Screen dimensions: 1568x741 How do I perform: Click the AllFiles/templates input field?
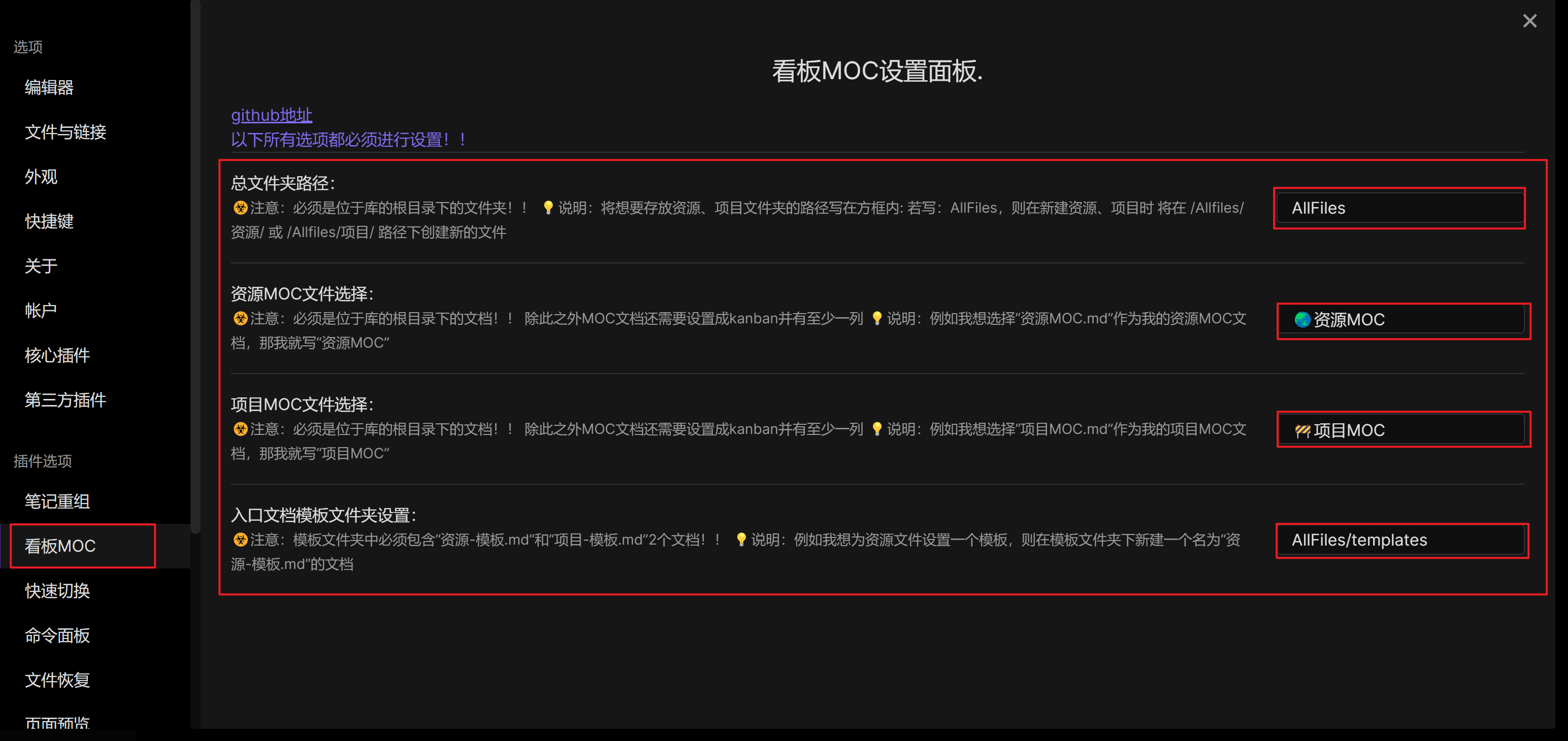(x=1402, y=540)
